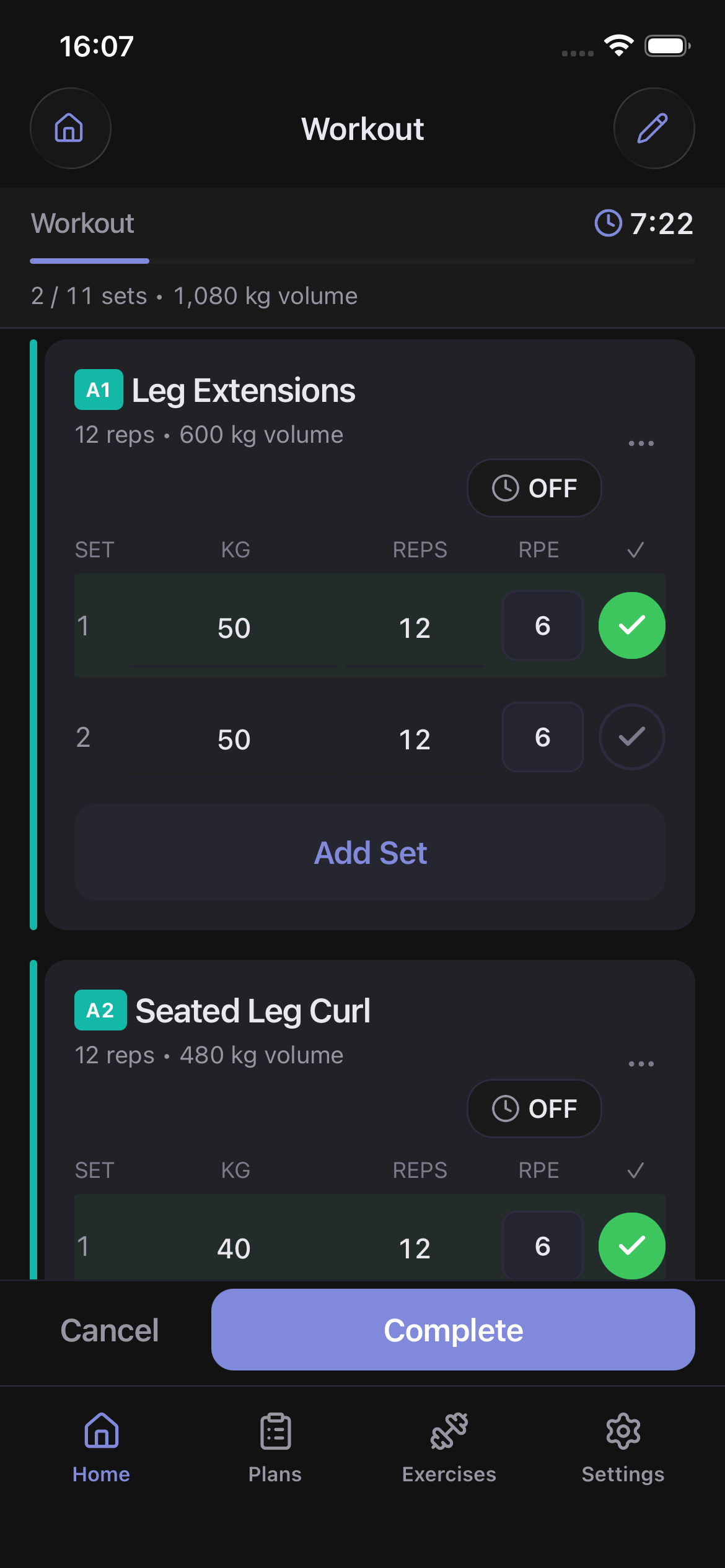Cancel the workout
The image size is (725, 1568).
point(110,1330)
